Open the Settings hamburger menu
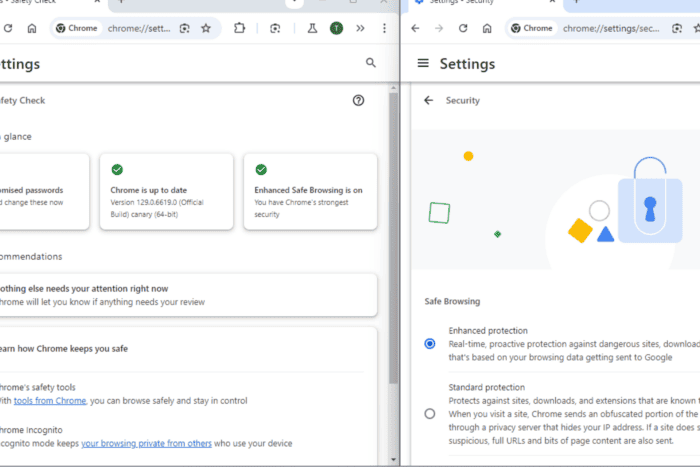The width and height of the screenshot is (700, 467). click(423, 63)
